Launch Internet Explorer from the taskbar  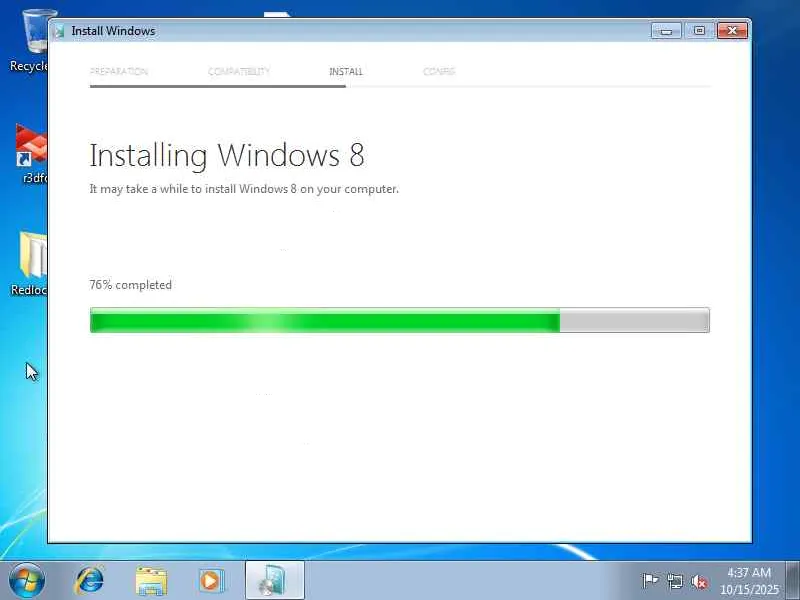point(89,580)
